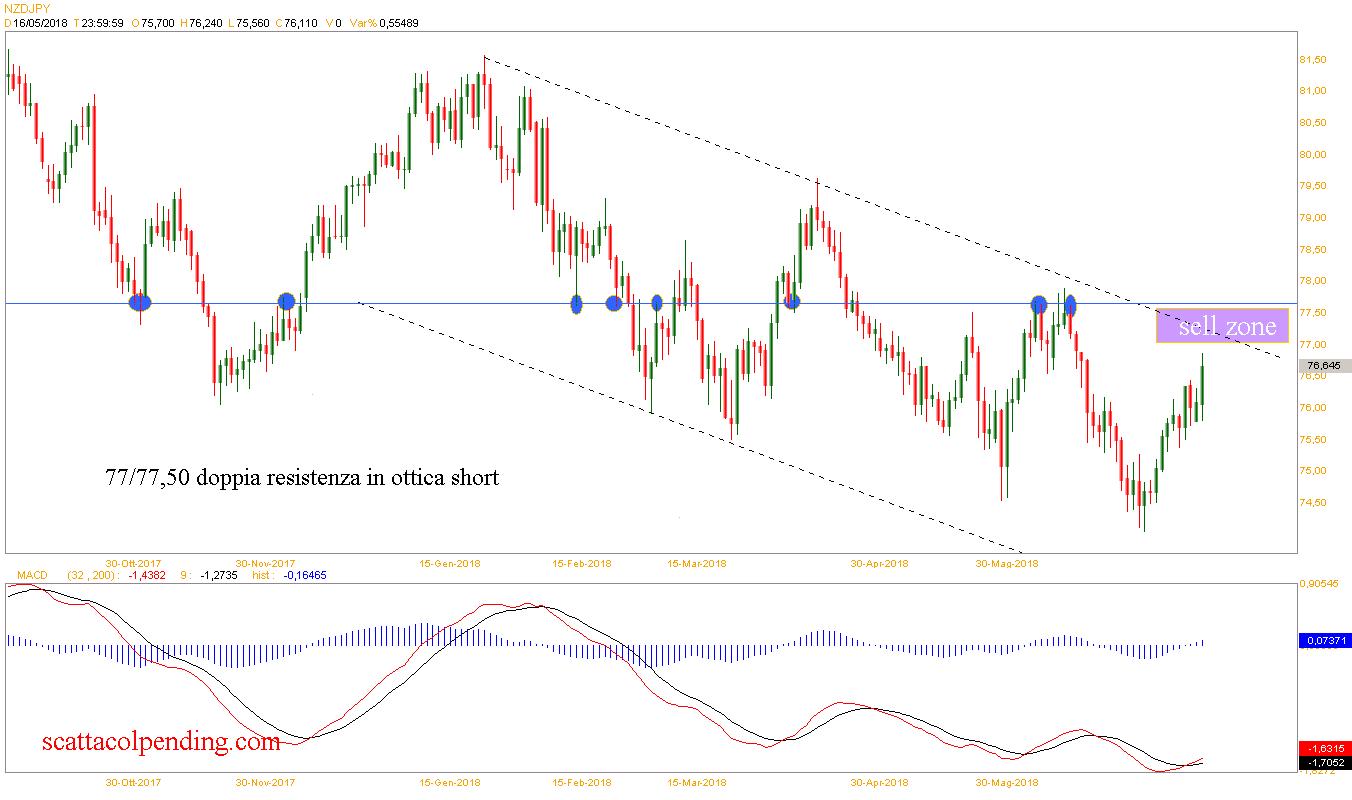
Task: Click the black signal value tag -1,7052
Action: click(x=1324, y=762)
